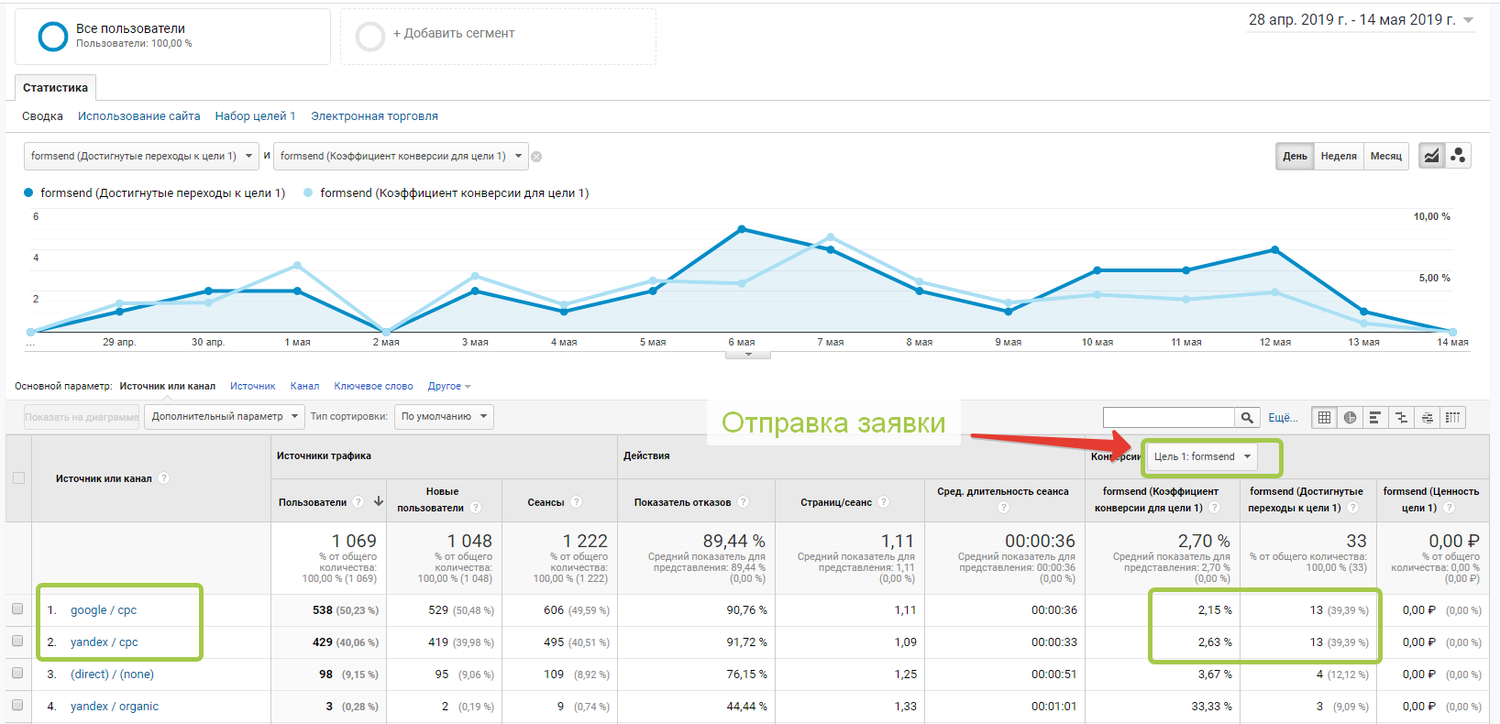Set chart granularity to Месяц

tap(1386, 156)
